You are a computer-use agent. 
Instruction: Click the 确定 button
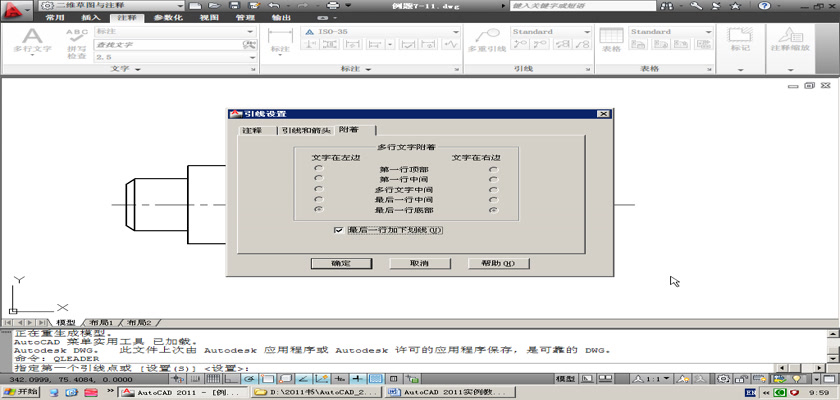pos(341,263)
